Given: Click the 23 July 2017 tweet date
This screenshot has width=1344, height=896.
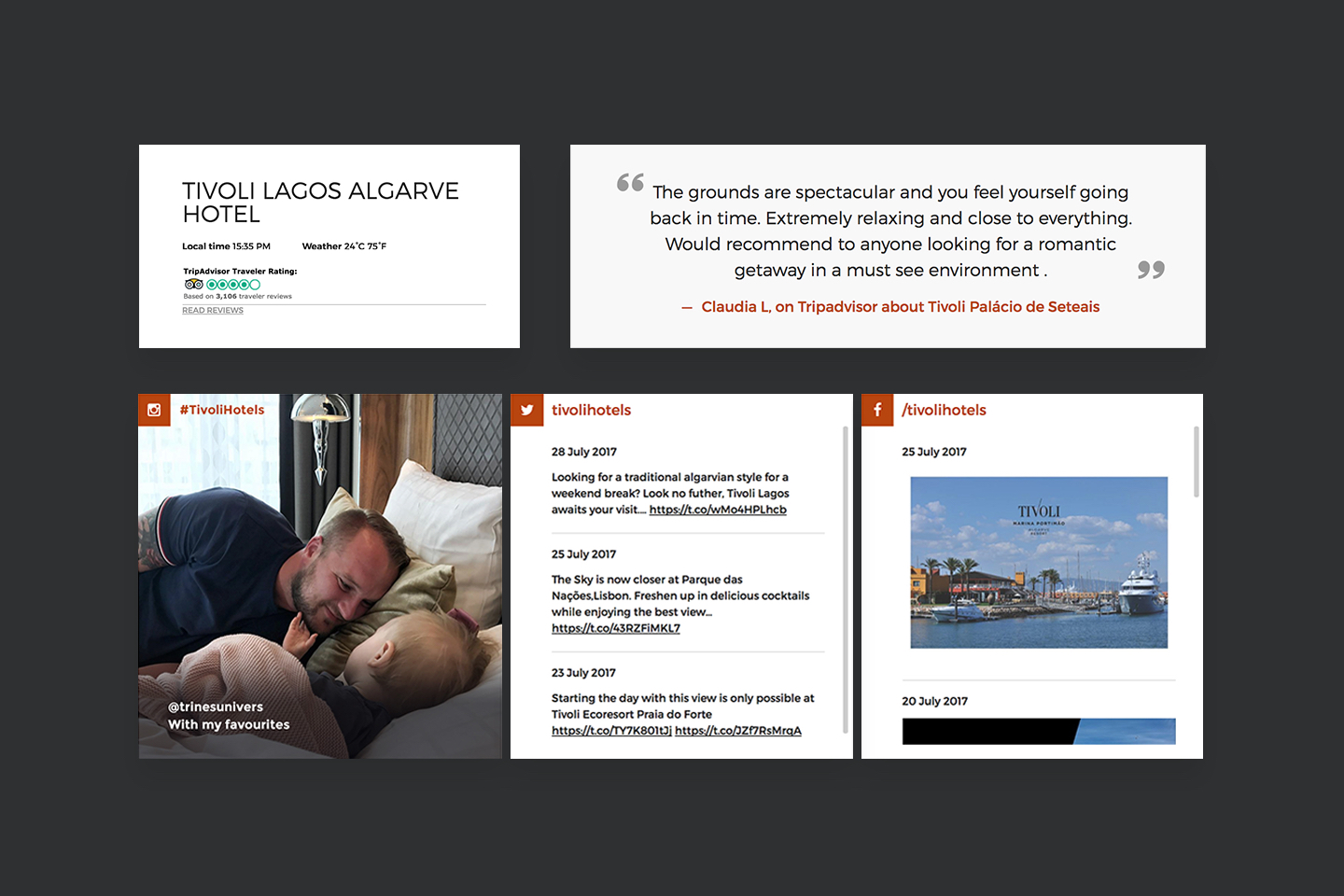Looking at the screenshot, I should pos(583,673).
